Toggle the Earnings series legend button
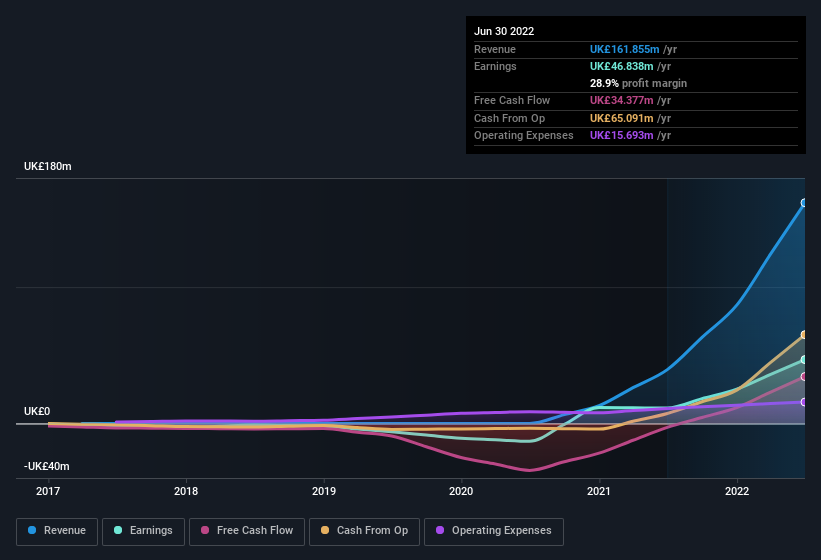821x560 pixels. pyautogui.click(x=143, y=532)
